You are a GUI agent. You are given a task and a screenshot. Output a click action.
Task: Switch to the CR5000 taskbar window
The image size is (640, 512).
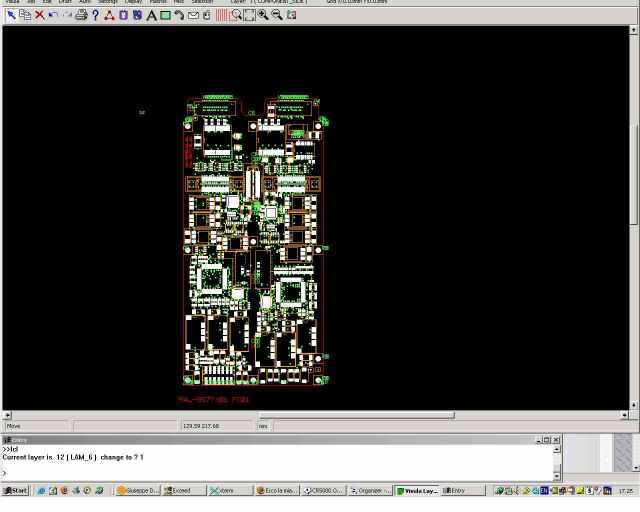pos(324,490)
